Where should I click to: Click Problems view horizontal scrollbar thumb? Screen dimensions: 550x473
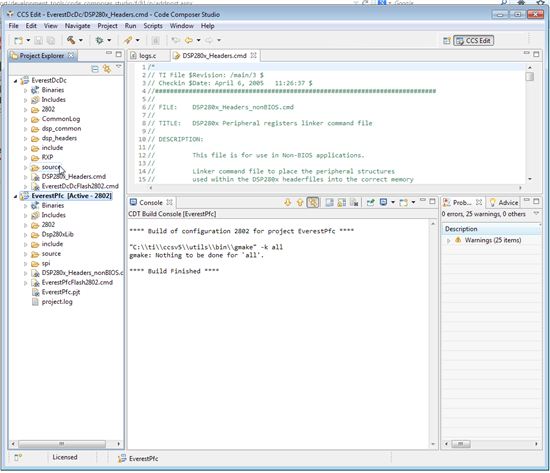pyautogui.click(x=461, y=444)
